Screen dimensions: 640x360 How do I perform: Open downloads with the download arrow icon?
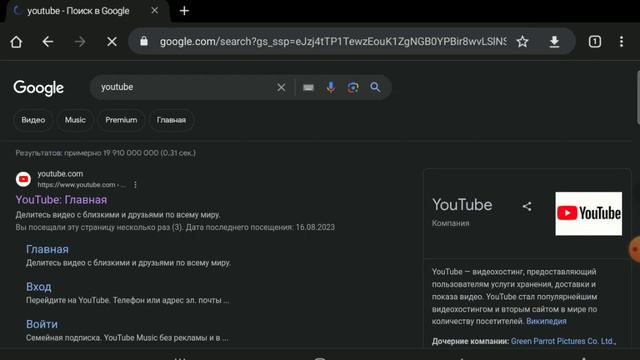point(554,42)
